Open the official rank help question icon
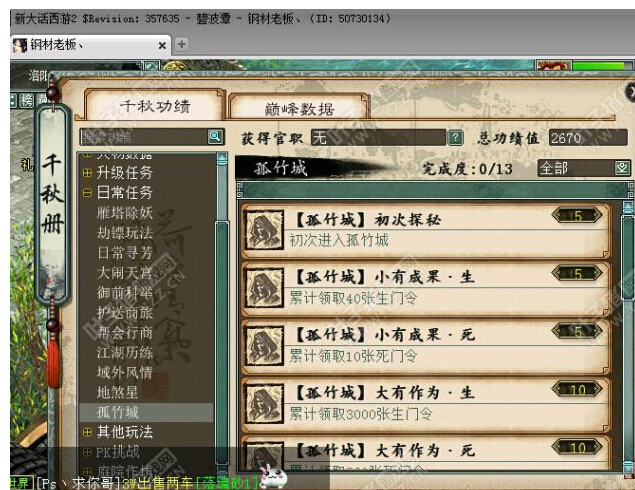635x490 pixels. [x=456, y=138]
